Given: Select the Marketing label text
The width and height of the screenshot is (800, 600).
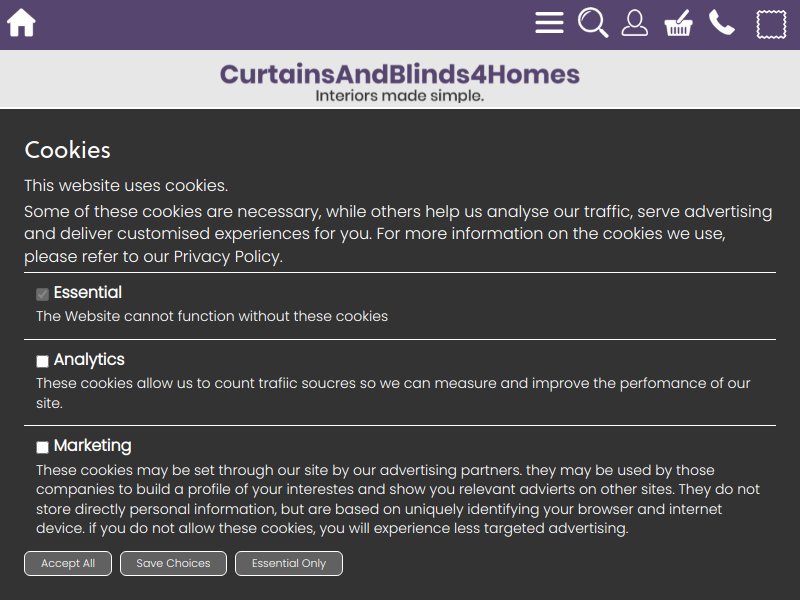Looking at the screenshot, I should tap(92, 446).
